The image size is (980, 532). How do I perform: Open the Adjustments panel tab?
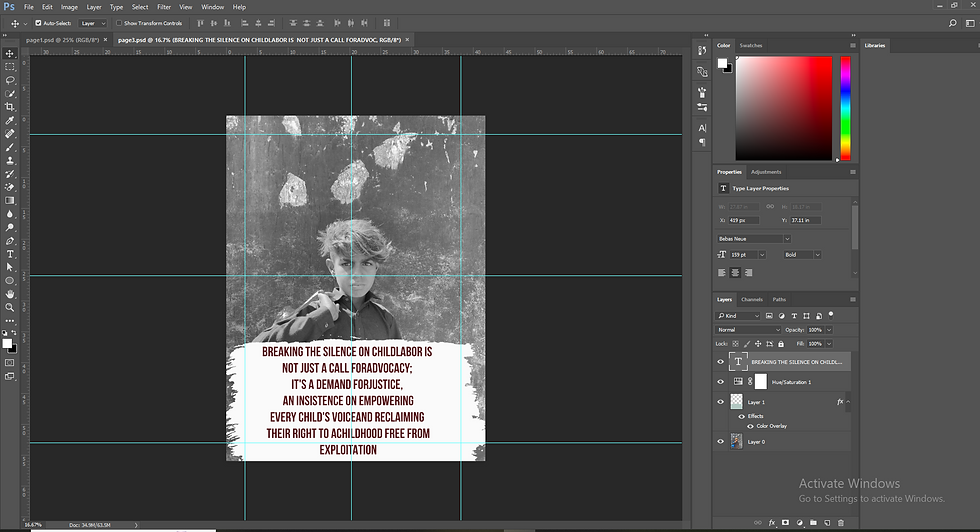pos(766,172)
